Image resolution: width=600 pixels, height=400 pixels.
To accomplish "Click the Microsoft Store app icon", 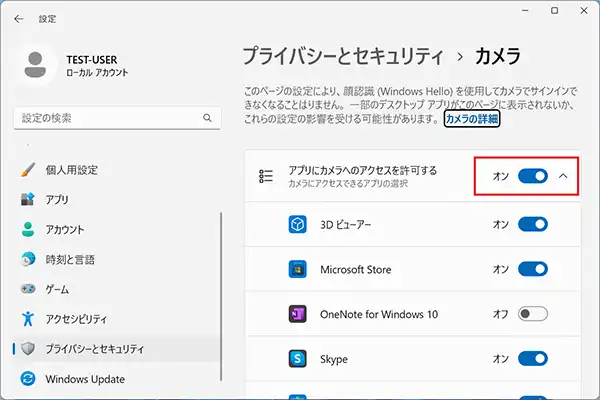I will point(297,269).
